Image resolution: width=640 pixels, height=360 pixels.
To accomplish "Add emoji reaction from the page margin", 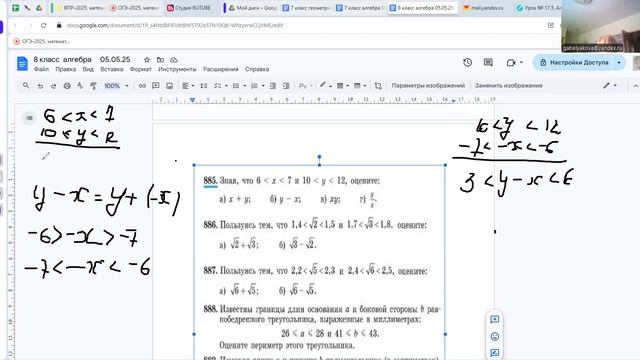I will point(495,336).
